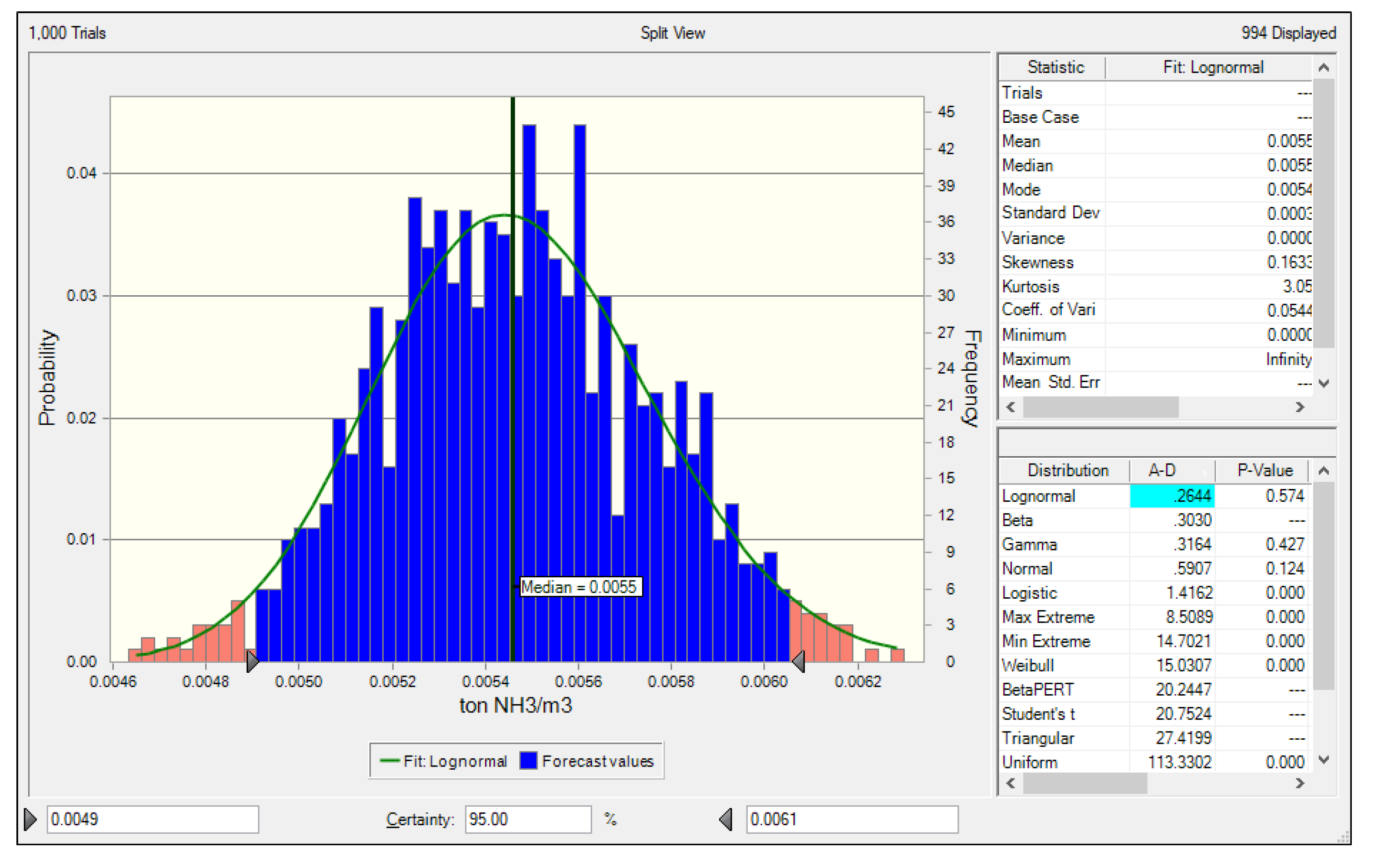The height and width of the screenshot is (868, 1375).
Task: Click the blue Forecast values legend swatch
Action: click(529, 761)
